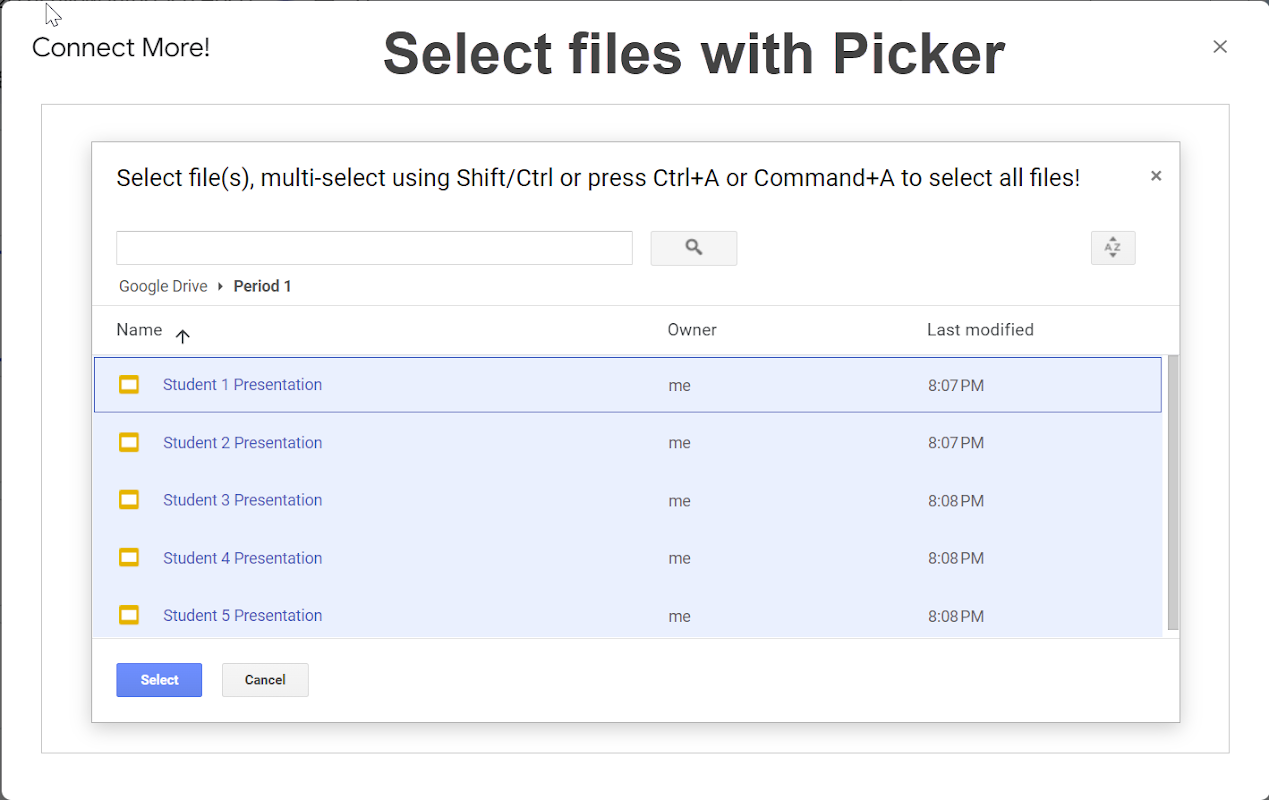Select the Student 3 Presentation file name
The image size is (1269, 800).
click(x=242, y=500)
